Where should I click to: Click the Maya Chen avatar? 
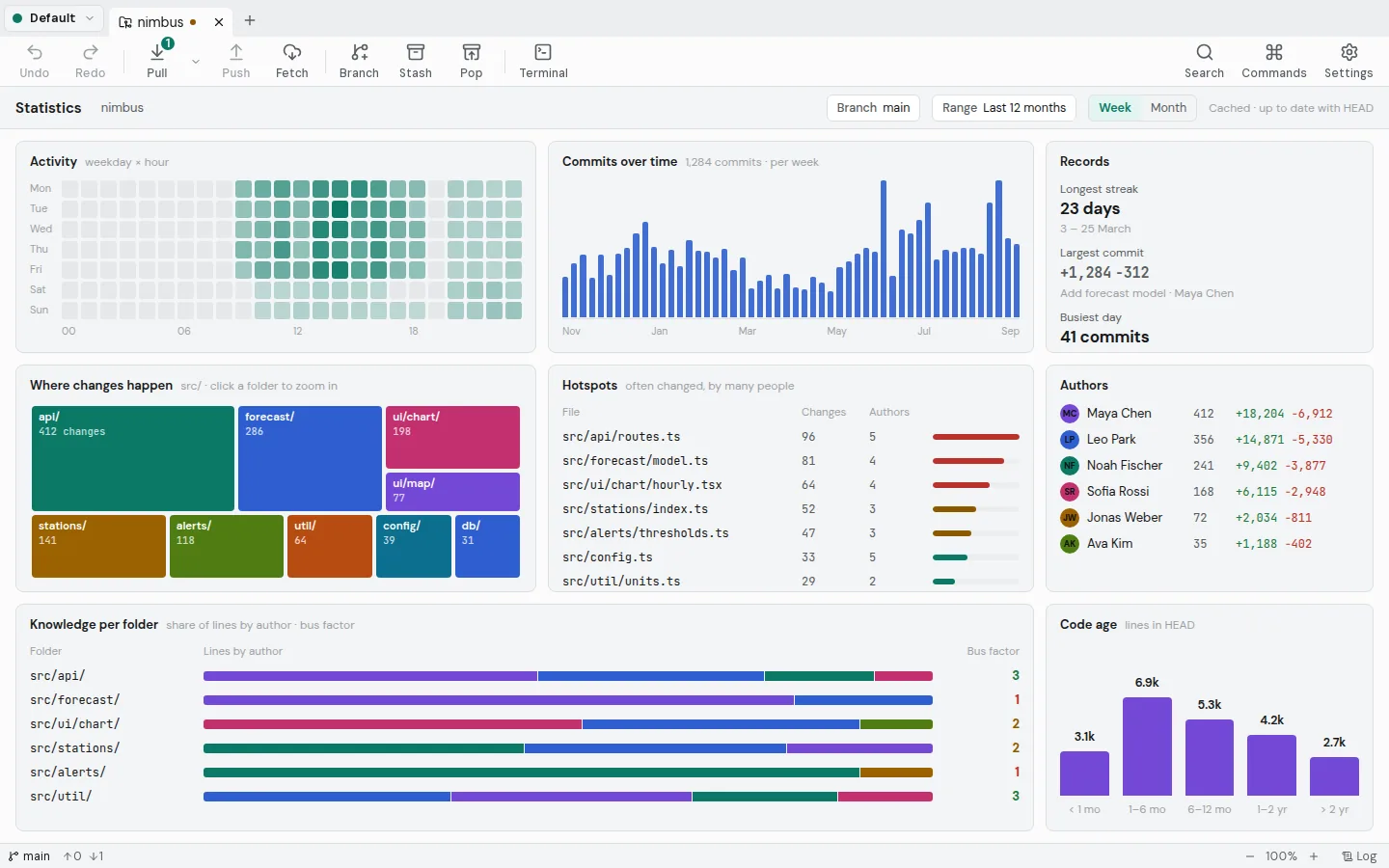(1070, 414)
